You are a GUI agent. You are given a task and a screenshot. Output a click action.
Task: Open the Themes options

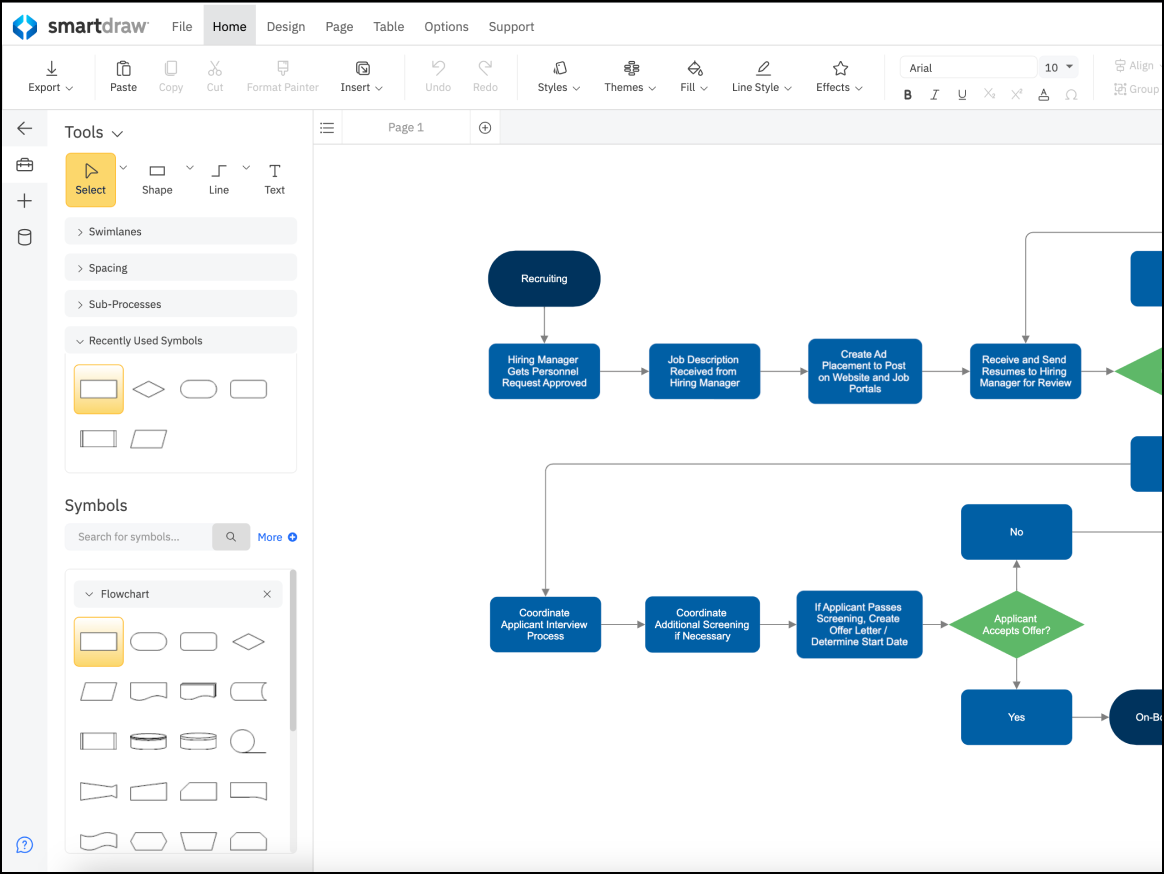click(630, 76)
